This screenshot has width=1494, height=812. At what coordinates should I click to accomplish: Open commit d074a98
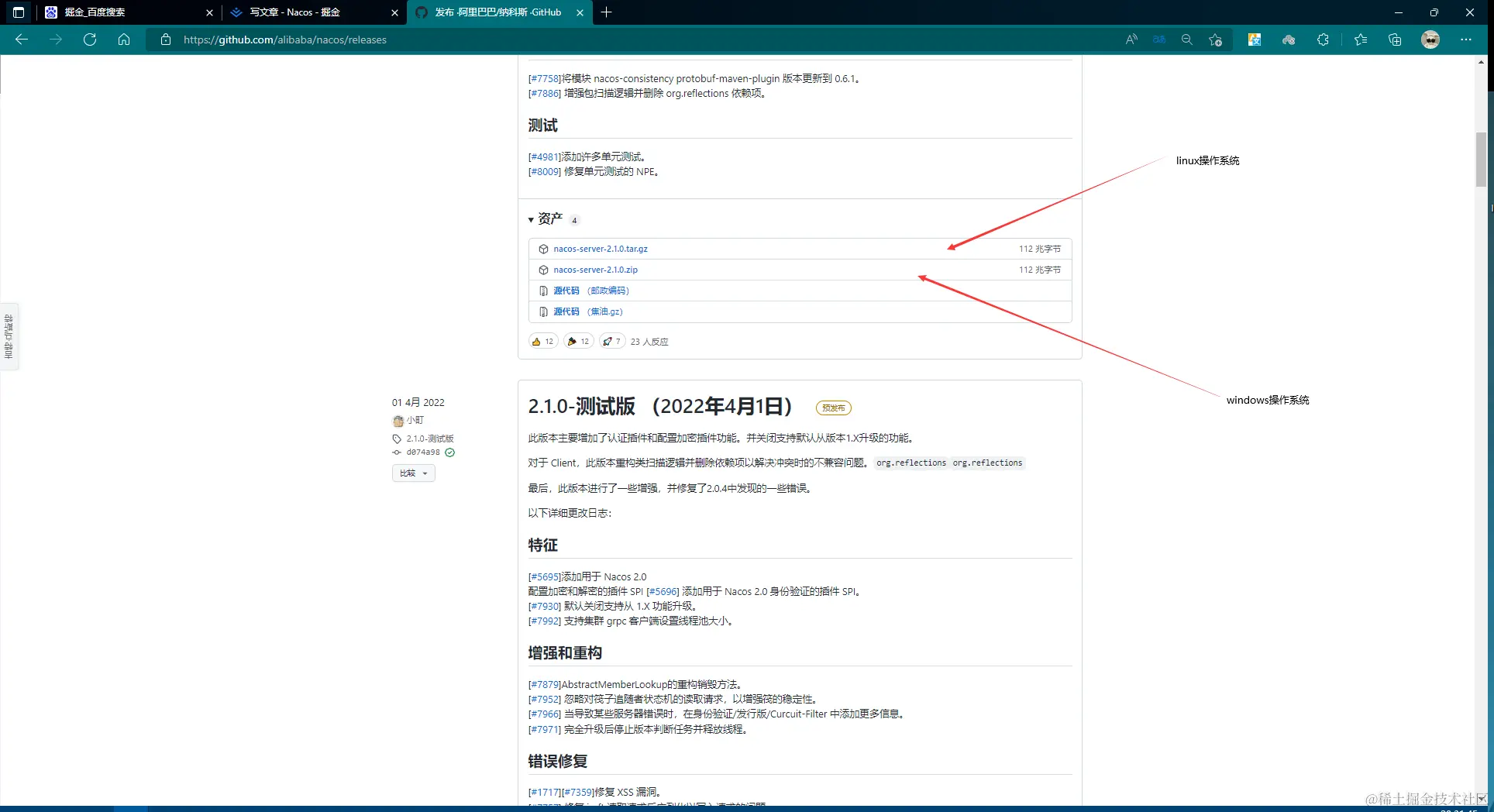423,452
